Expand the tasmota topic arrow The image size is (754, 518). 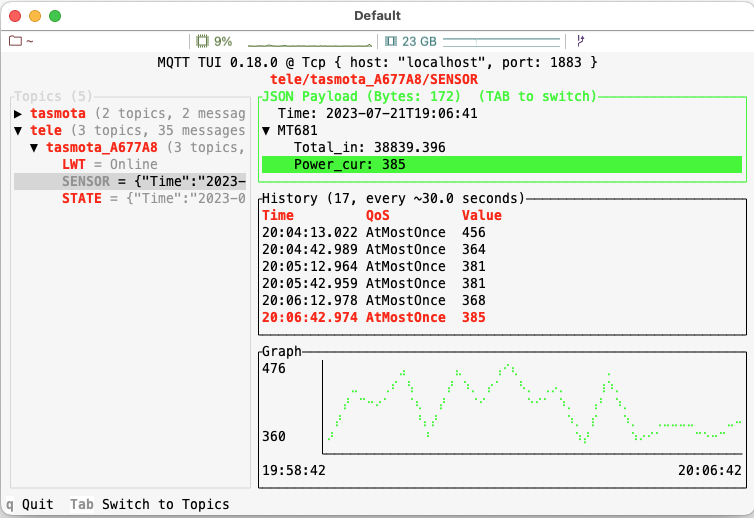click(x=18, y=114)
